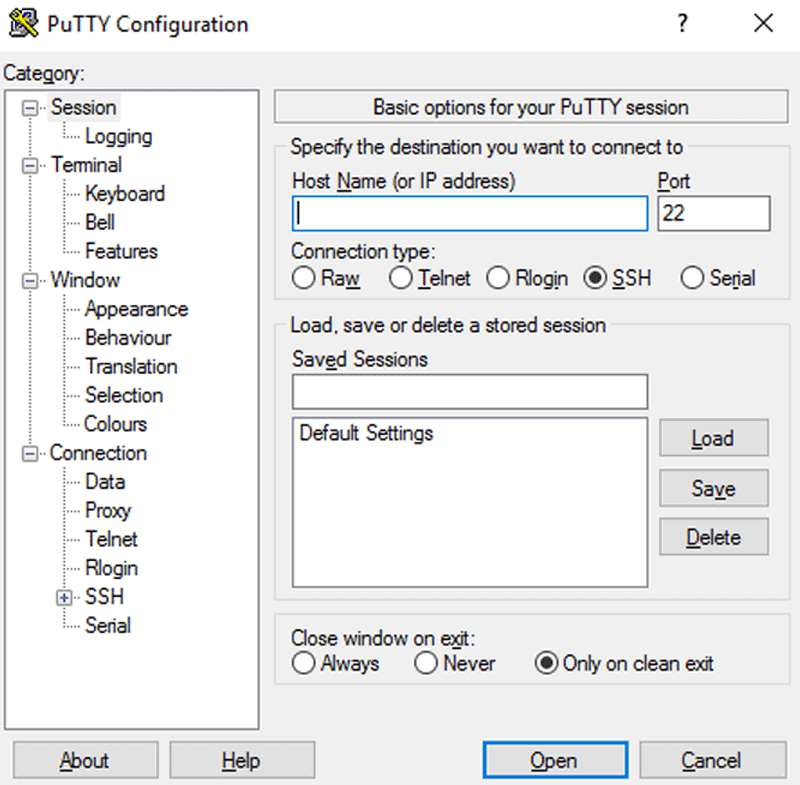Expand the SSH tree node
The image size is (800, 785).
pos(62,597)
